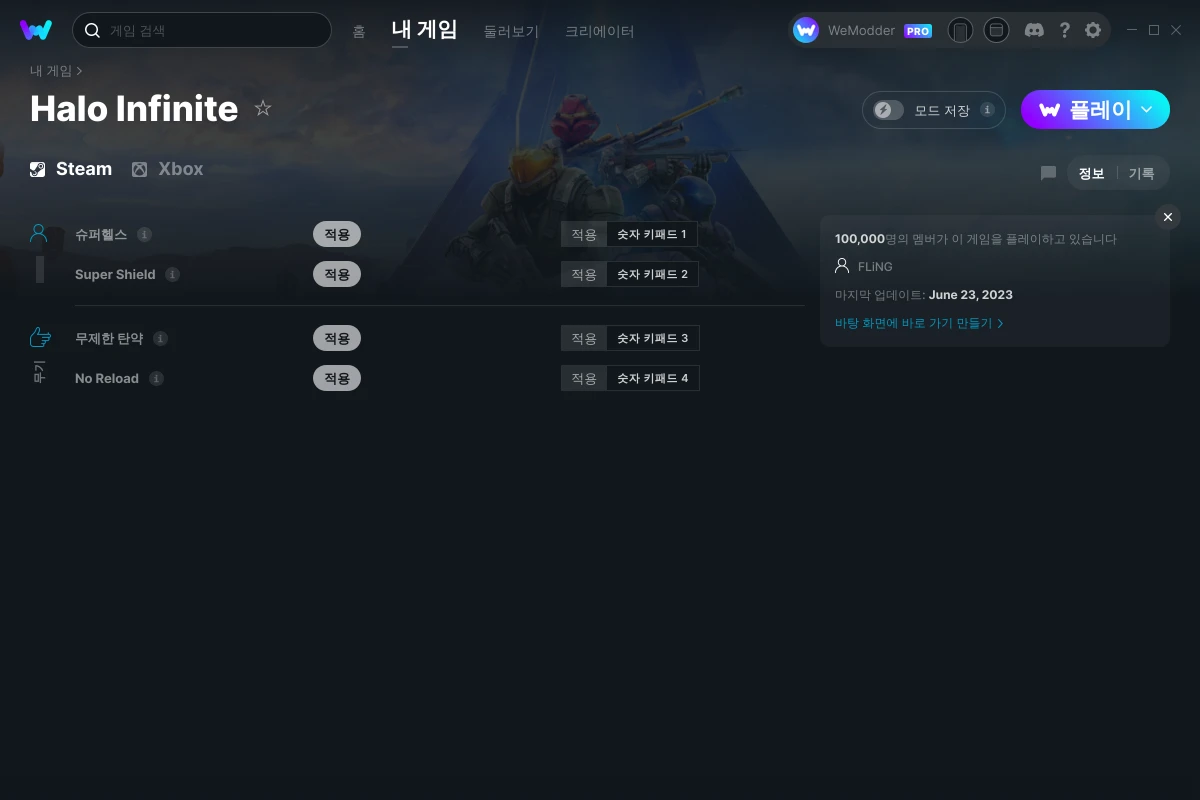
Task: Expand the 플레이 button dropdown arrow
Action: click(x=1147, y=110)
